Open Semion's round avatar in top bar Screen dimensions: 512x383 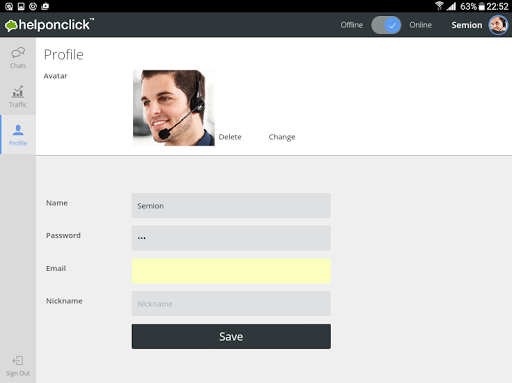click(498, 25)
